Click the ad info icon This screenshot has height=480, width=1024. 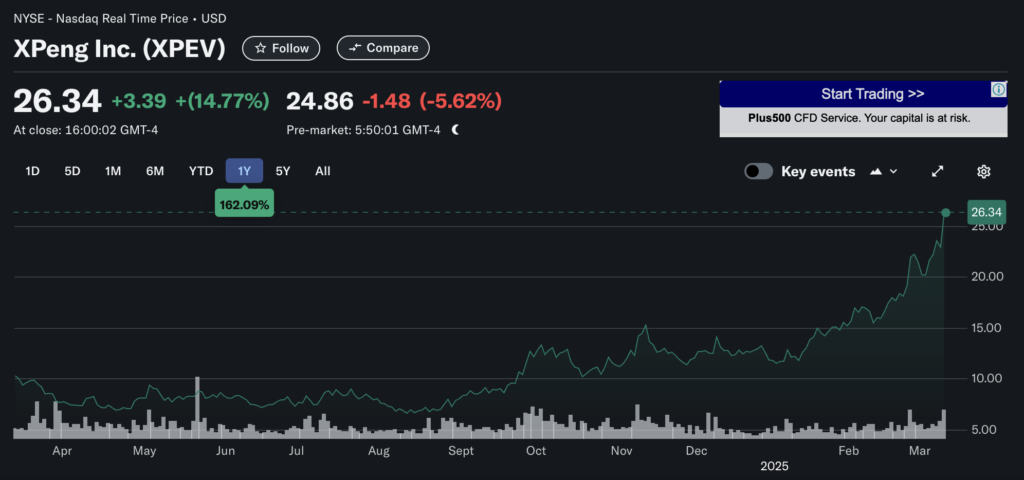[x=997, y=91]
